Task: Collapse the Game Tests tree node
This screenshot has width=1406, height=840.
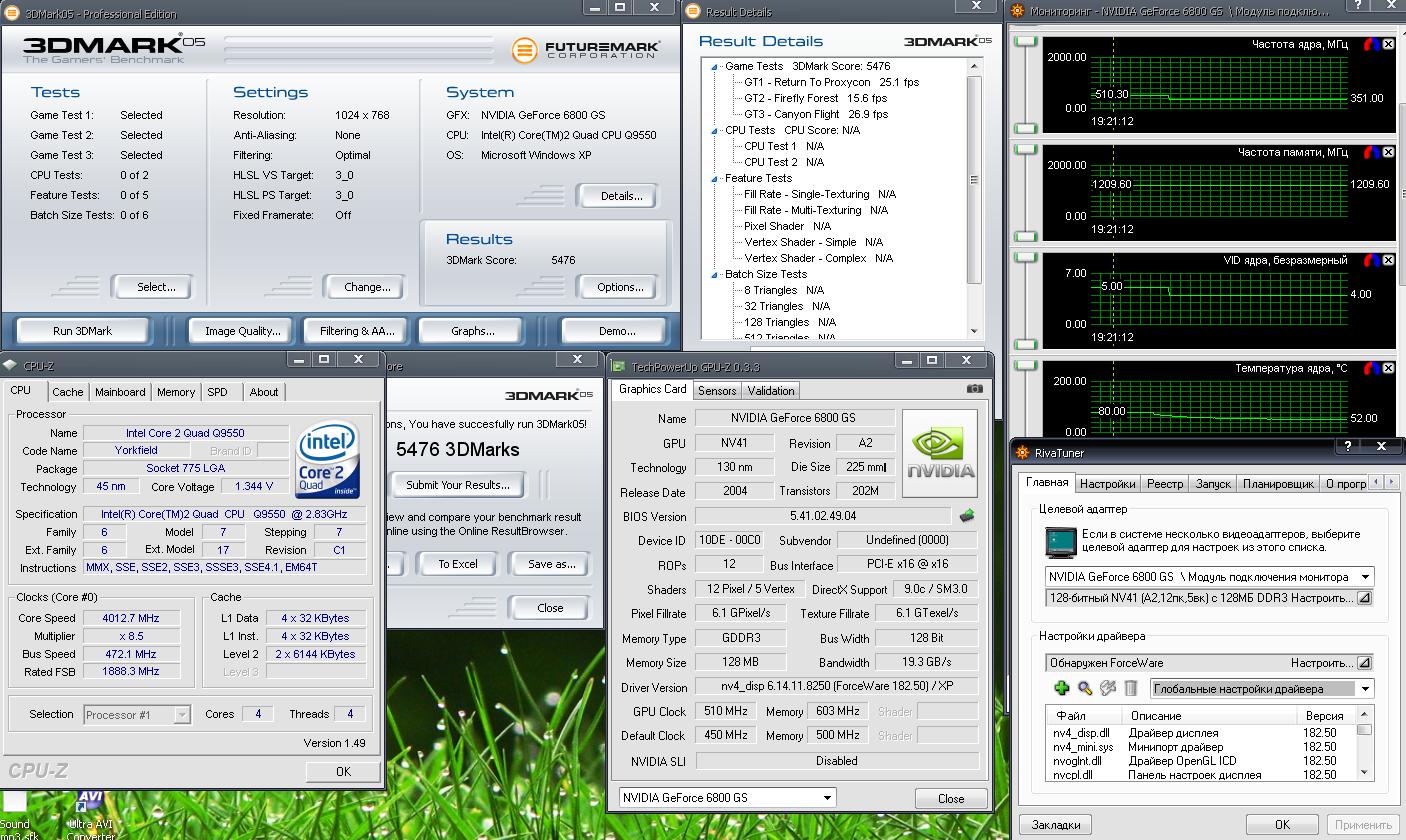Action: [x=715, y=66]
